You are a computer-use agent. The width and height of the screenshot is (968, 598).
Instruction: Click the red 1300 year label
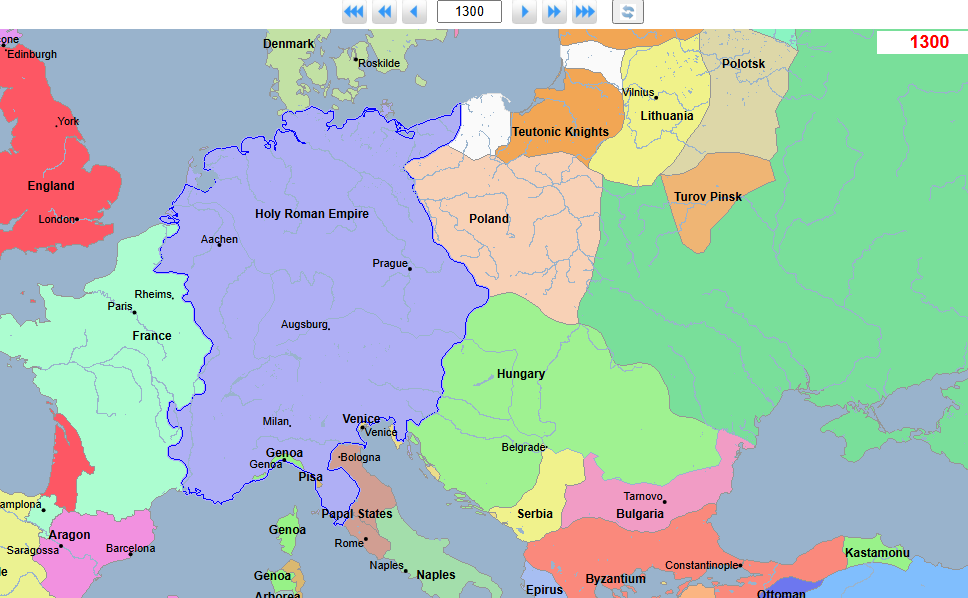click(929, 42)
